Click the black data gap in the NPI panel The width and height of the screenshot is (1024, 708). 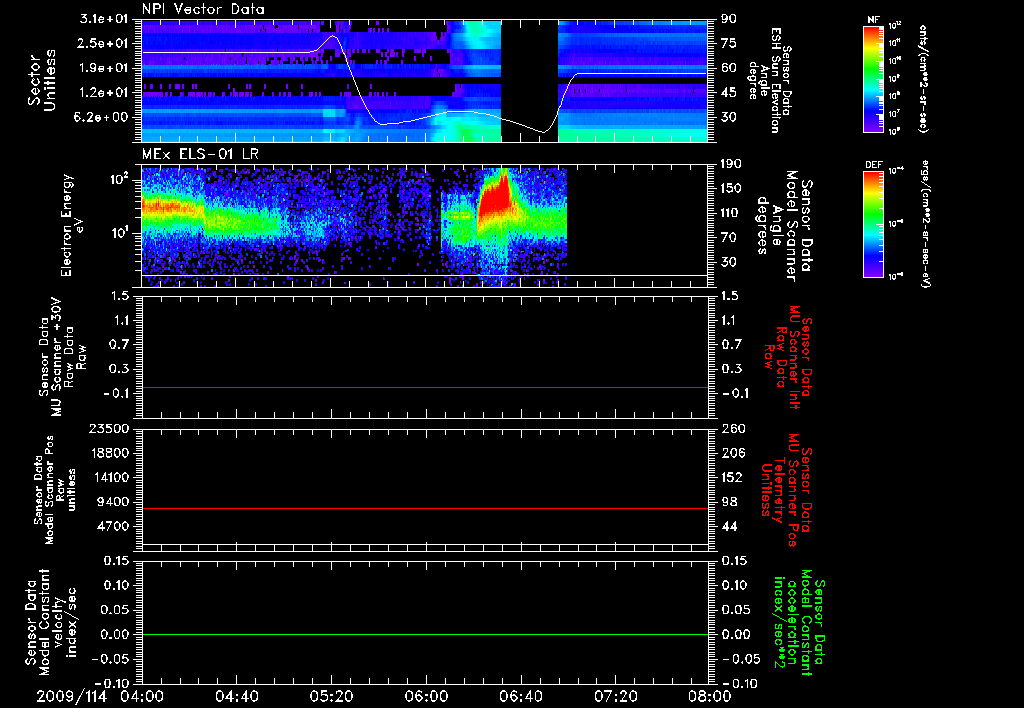coord(530,80)
